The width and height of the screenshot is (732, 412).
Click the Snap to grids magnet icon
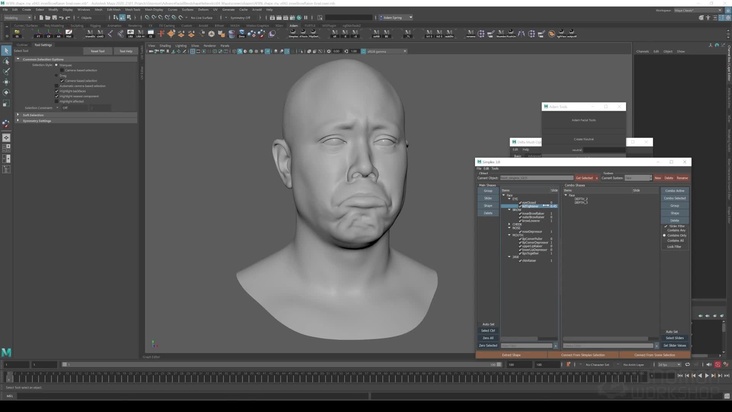pos(147,18)
